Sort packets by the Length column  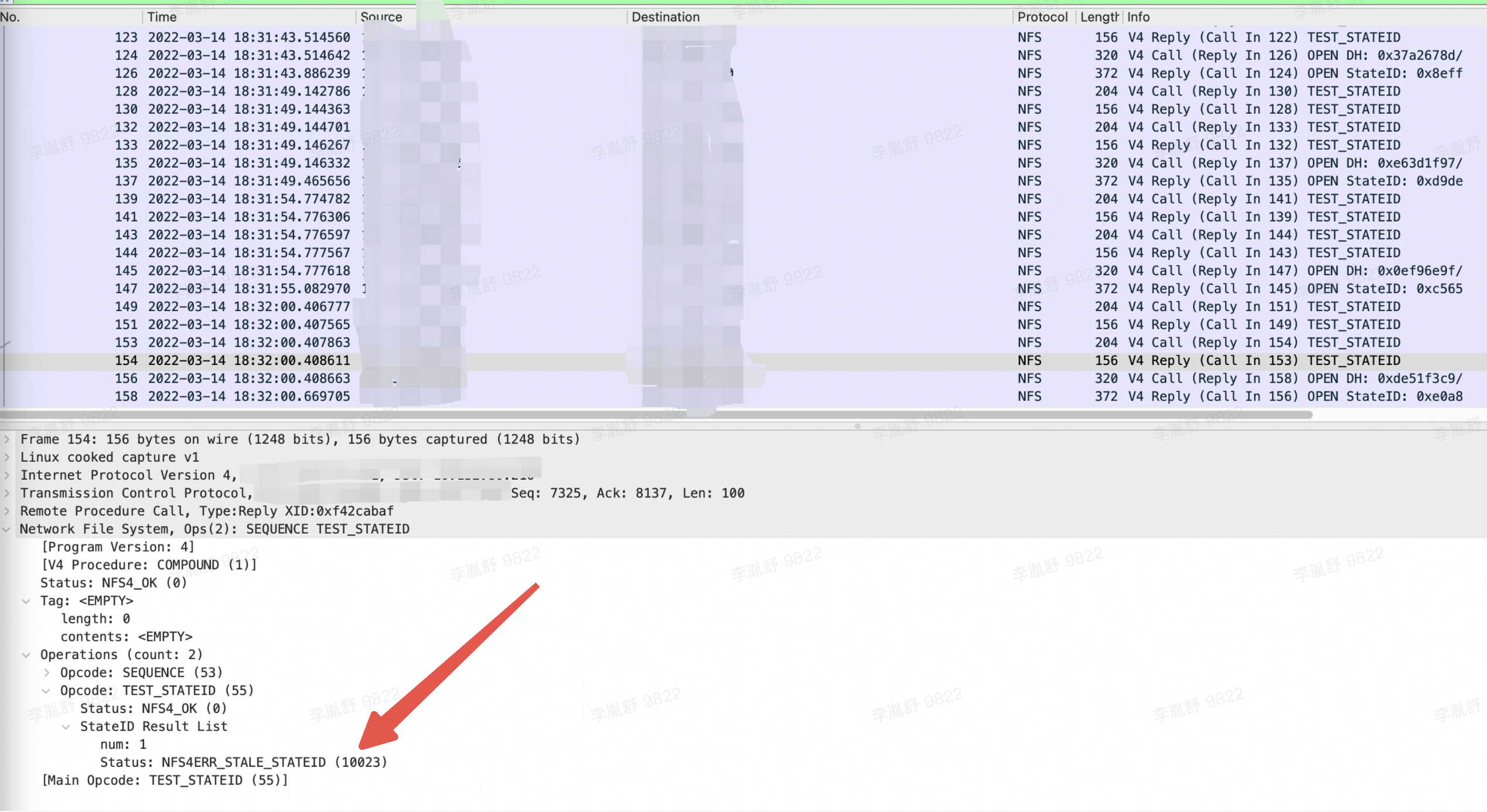coord(1099,16)
